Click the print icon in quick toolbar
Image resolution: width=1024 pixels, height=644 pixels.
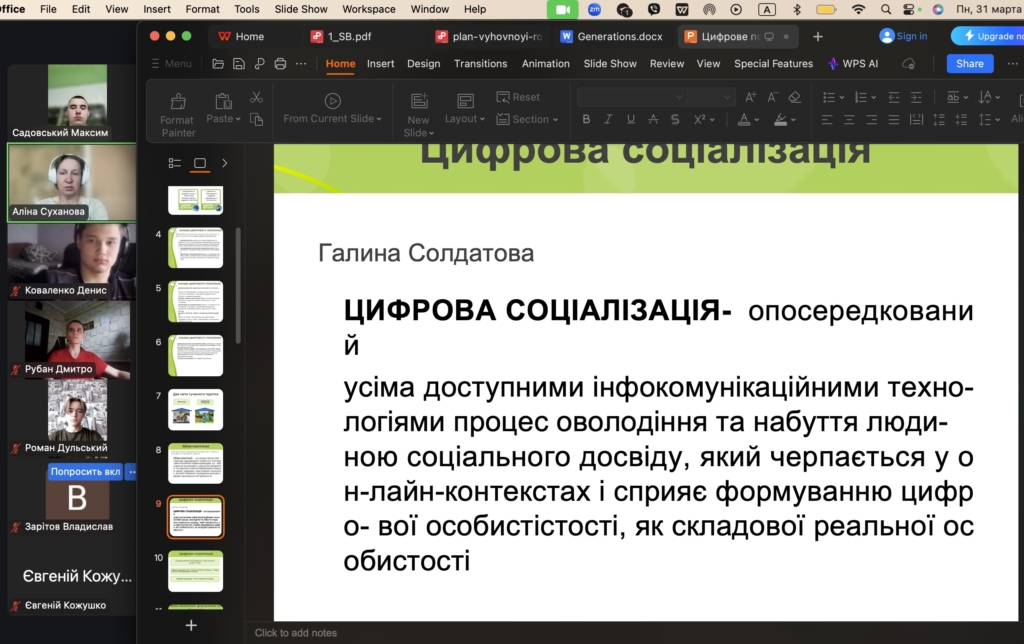(x=280, y=64)
